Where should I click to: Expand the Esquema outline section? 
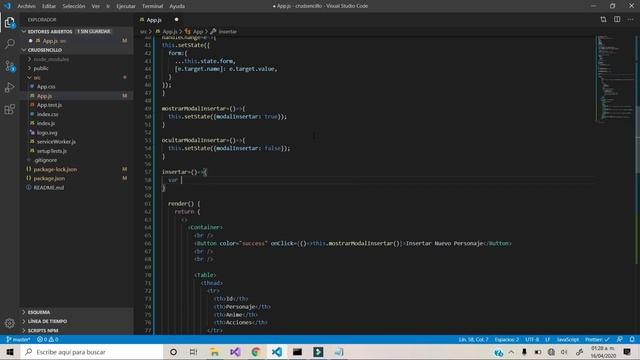[x=77, y=312]
